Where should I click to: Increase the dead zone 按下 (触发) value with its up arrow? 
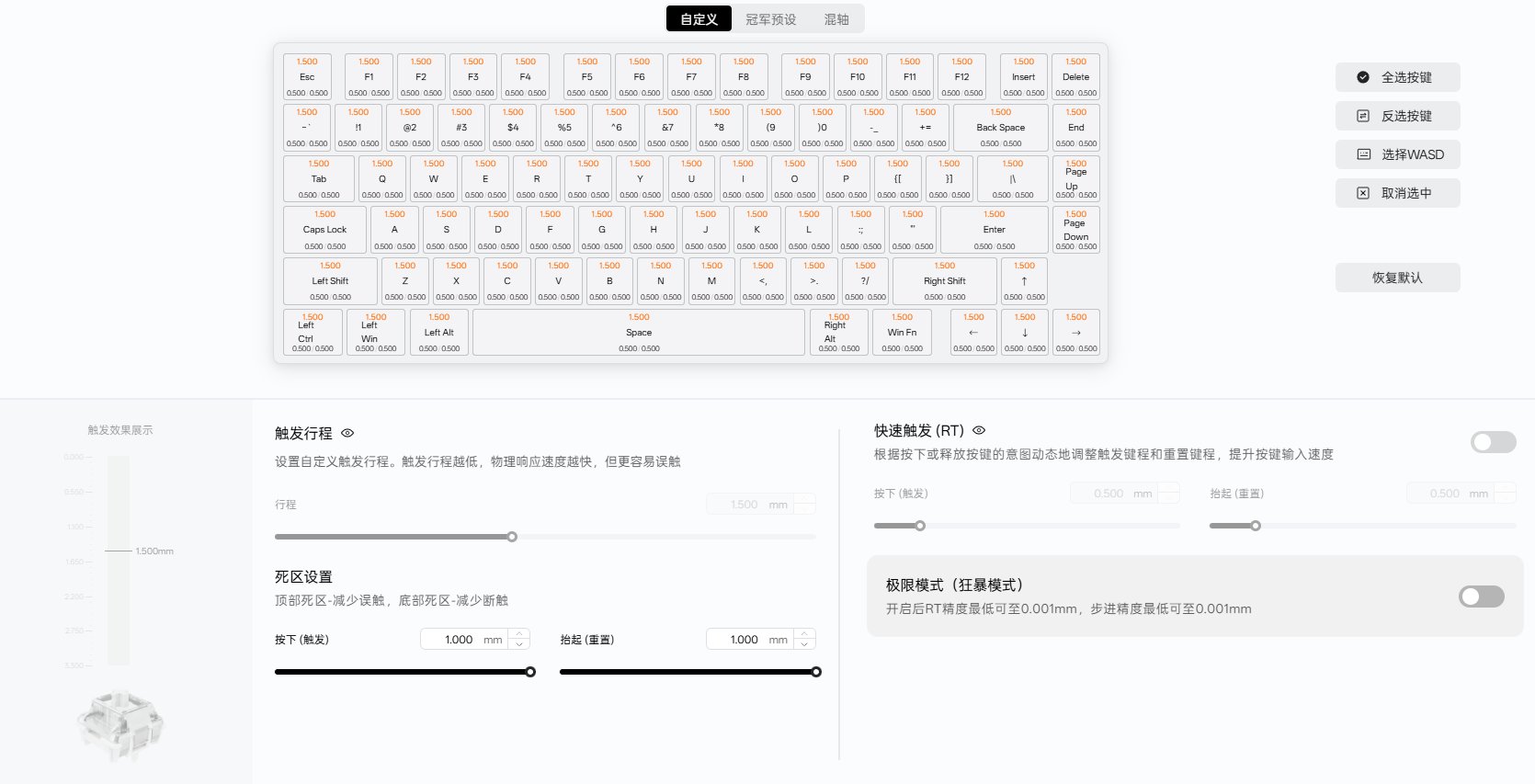(x=519, y=634)
